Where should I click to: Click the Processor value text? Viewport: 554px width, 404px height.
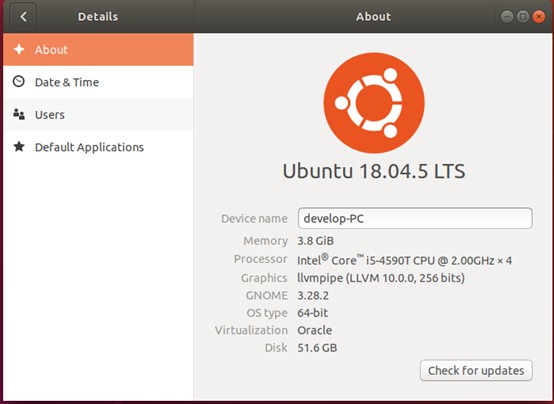[405, 260]
